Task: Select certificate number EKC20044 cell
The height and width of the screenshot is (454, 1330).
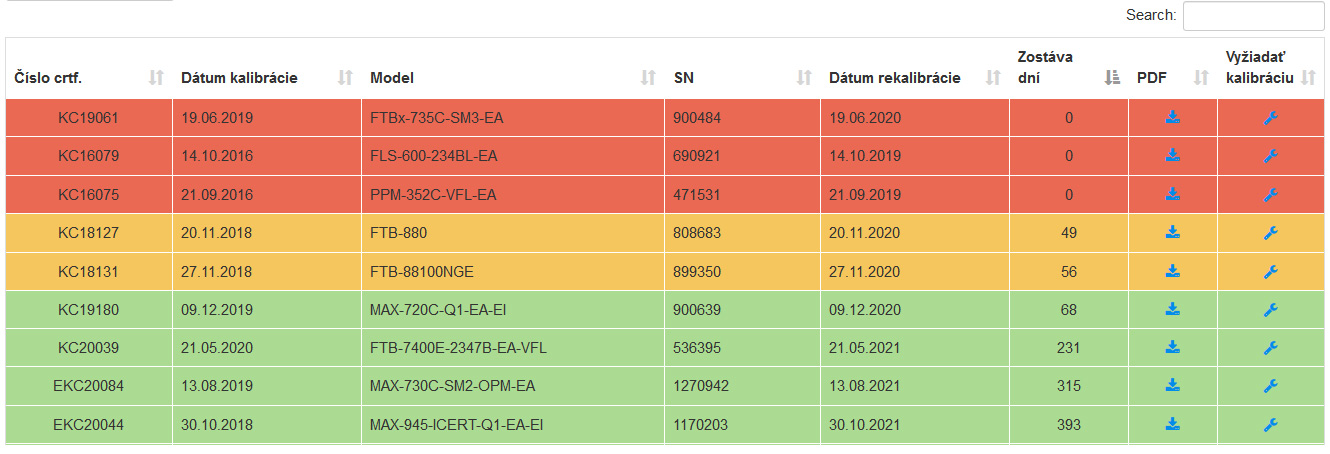Action: pyautogui.click(x=89, y=425)
